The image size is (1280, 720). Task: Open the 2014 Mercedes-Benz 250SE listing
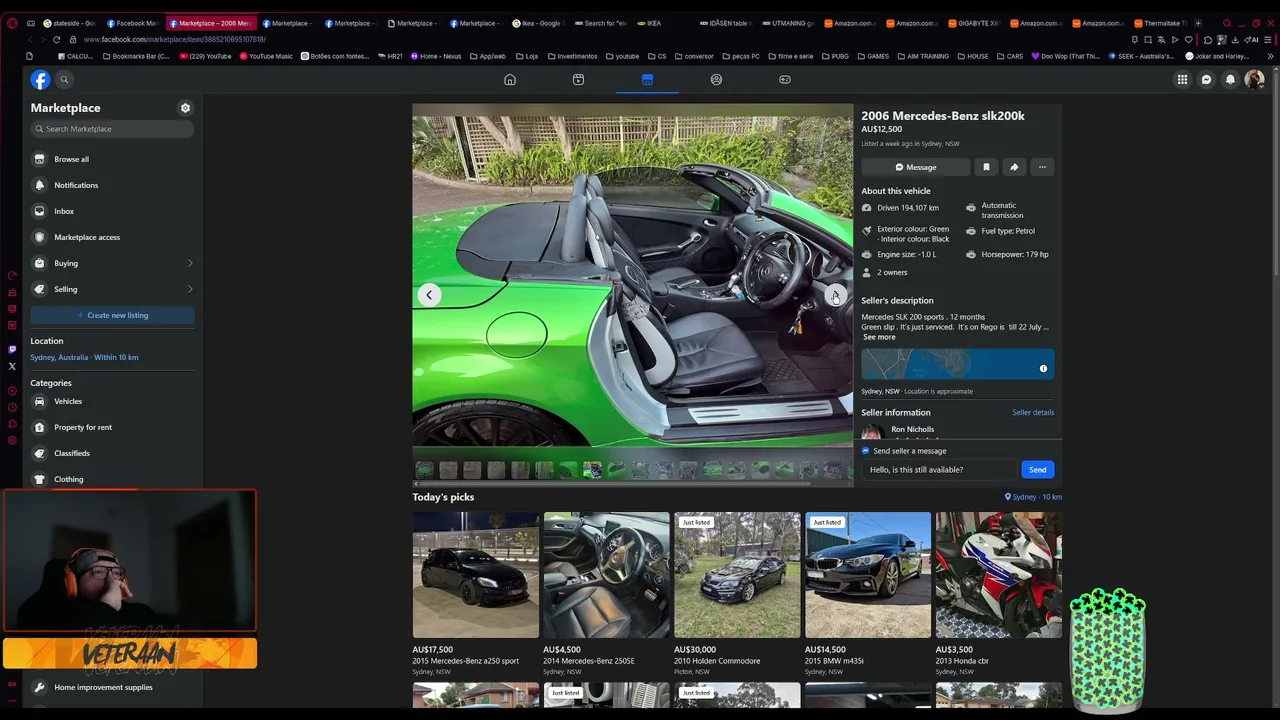tap(606, 594)
